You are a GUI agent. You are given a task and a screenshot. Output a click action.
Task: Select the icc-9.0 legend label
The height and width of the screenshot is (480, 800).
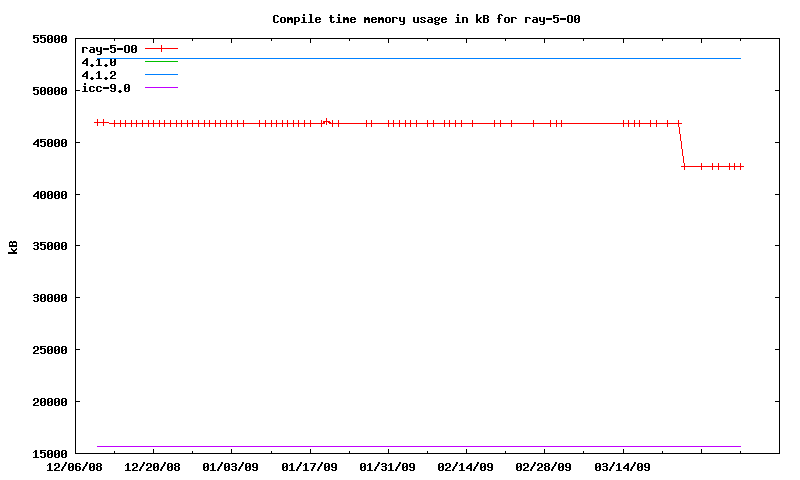(106, 88)
